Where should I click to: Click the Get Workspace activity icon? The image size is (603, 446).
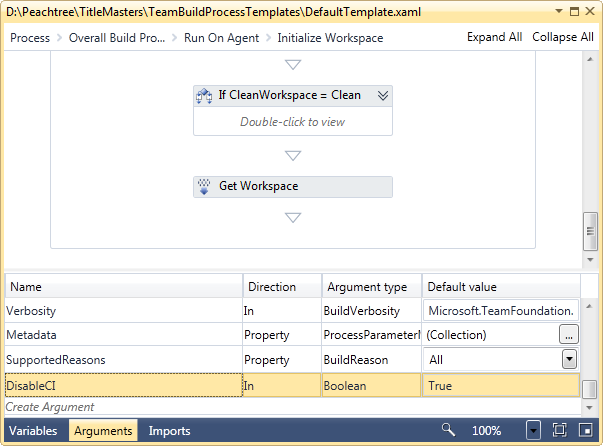[x=204, y=186]
